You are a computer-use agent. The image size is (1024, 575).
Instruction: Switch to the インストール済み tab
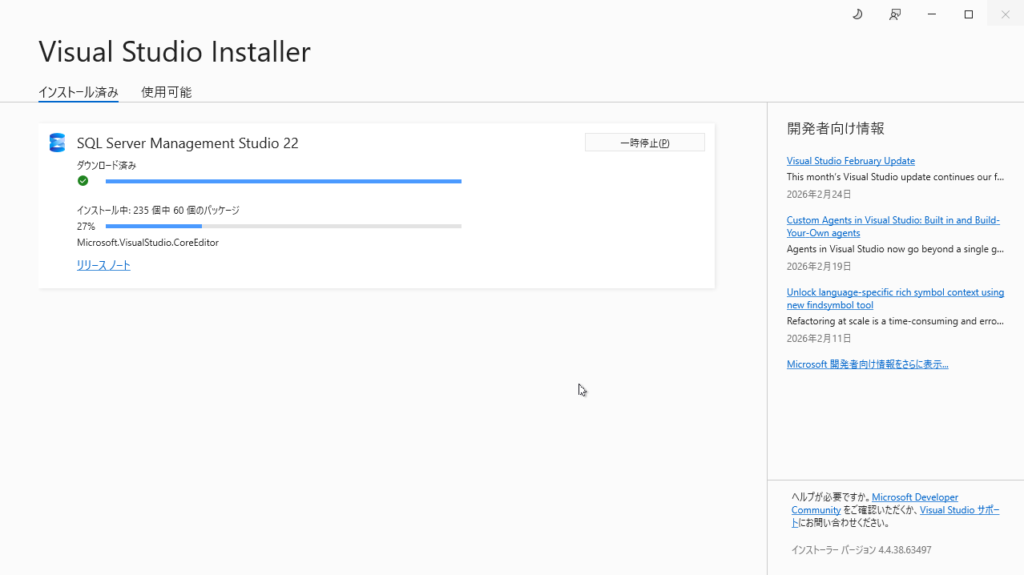coord(78,92)
